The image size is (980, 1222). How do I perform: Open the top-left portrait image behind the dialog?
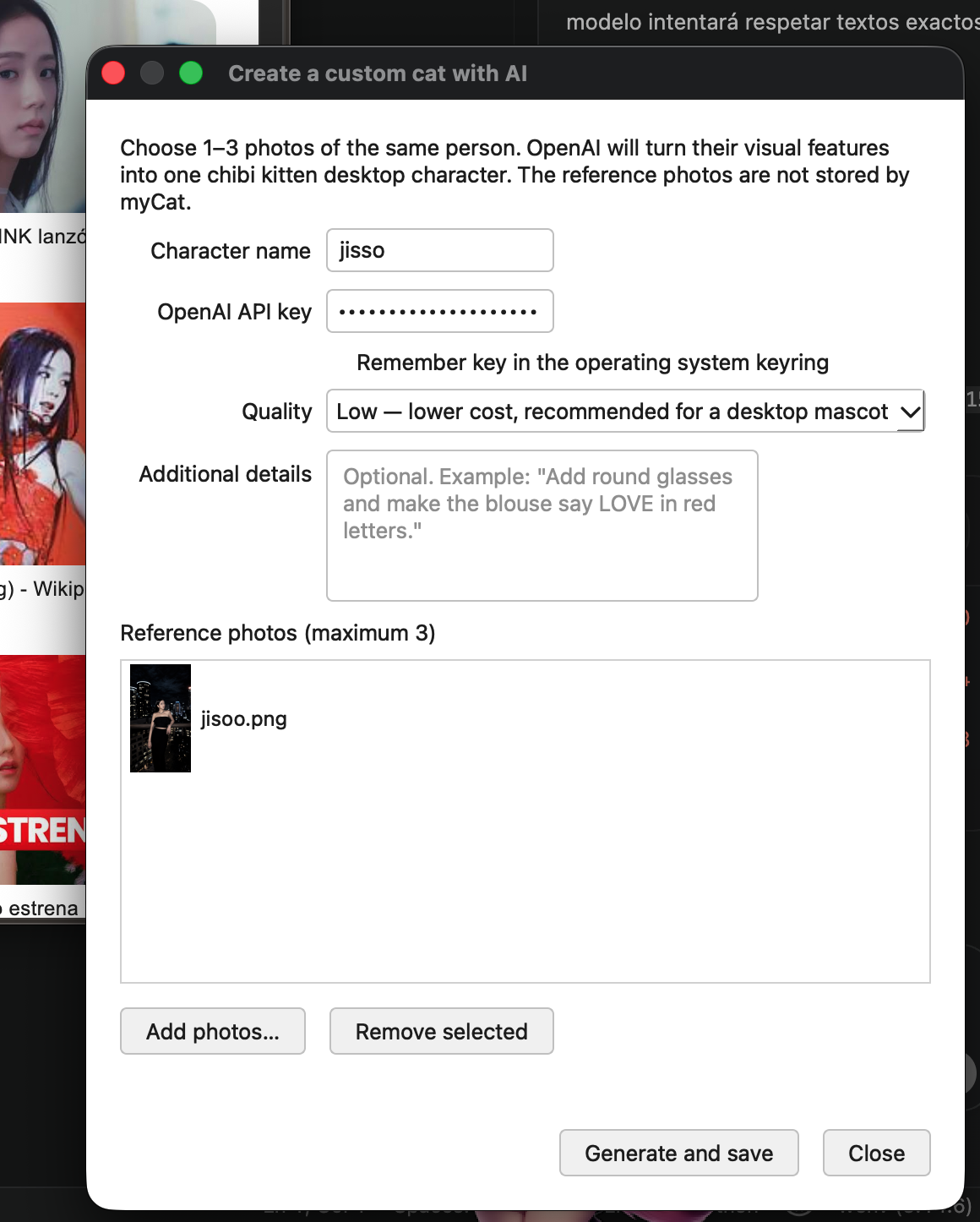(42, 106)
